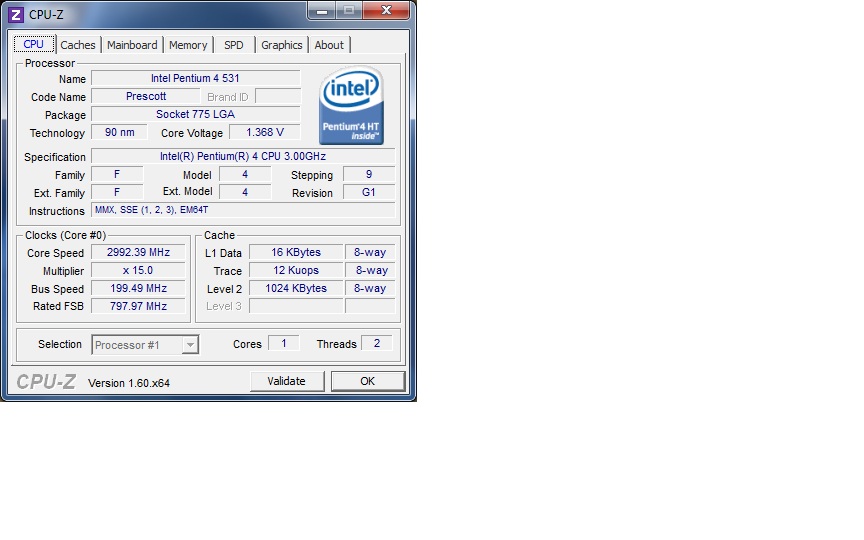Click the Package value Socket 775 LGA
The height and width of the screenshot is (540, 864).
tap(196, 114)
